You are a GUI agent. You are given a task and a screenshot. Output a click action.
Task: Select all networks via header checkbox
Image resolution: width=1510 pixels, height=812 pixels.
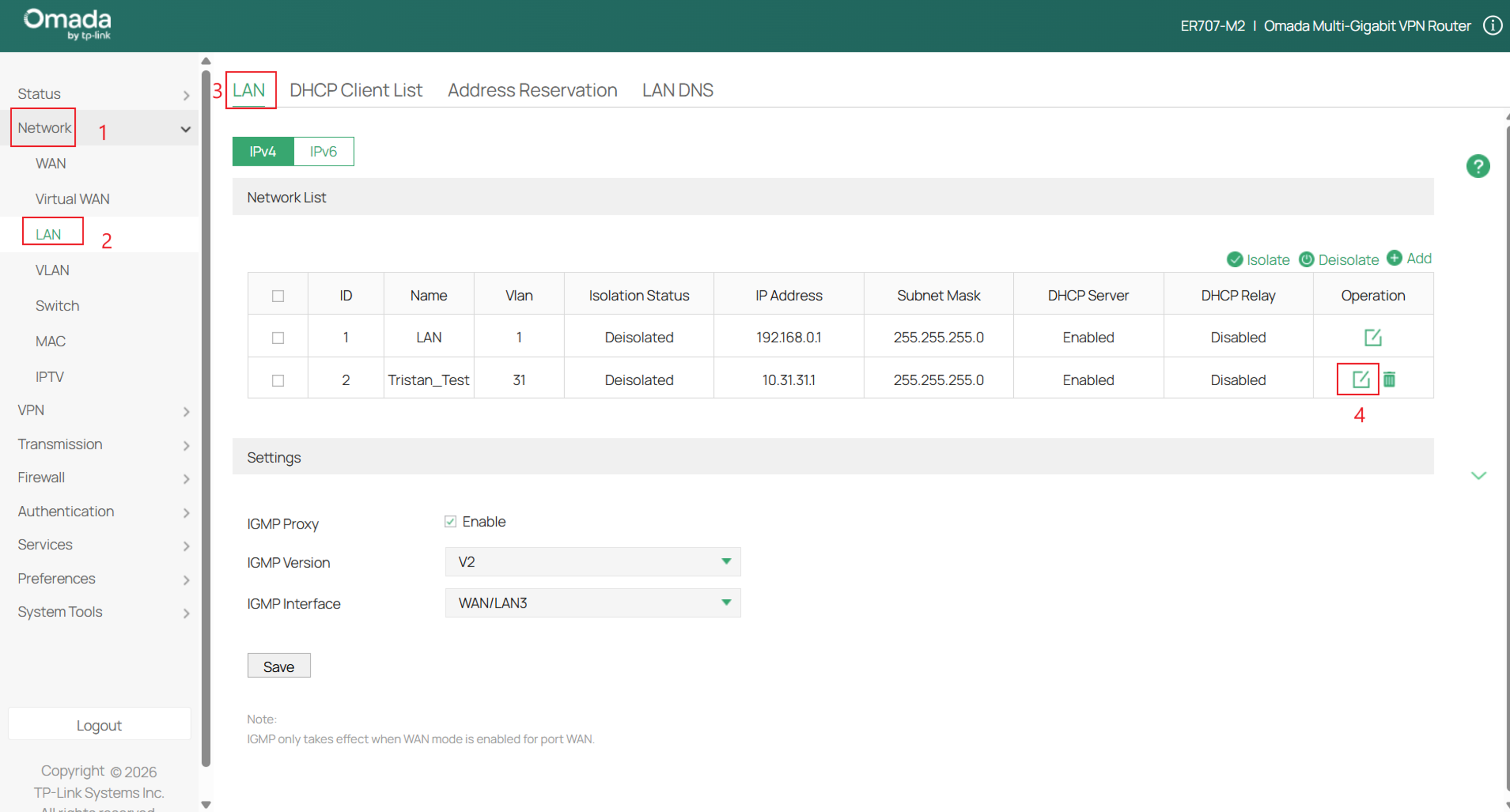click(278, 296)
